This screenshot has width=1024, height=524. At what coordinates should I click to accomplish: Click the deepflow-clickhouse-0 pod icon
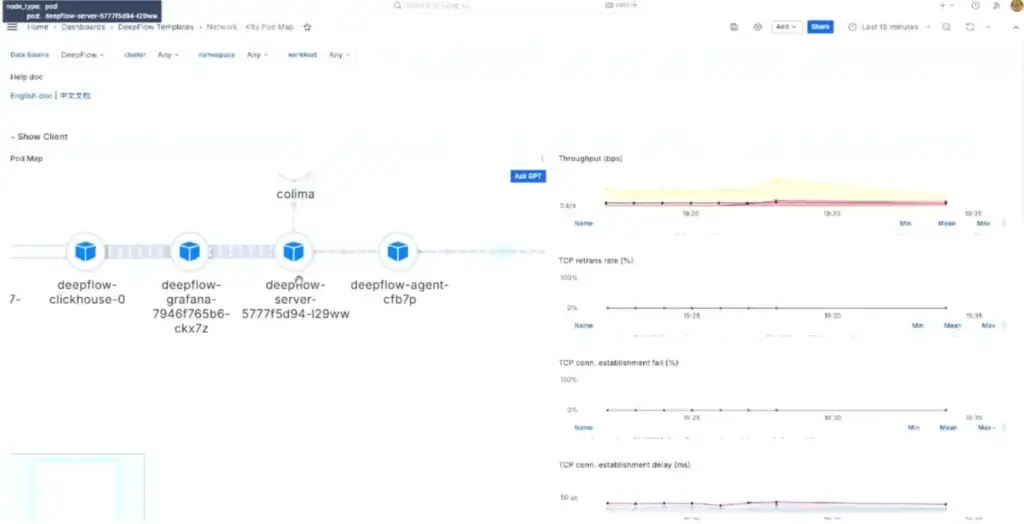pos(86,251)
